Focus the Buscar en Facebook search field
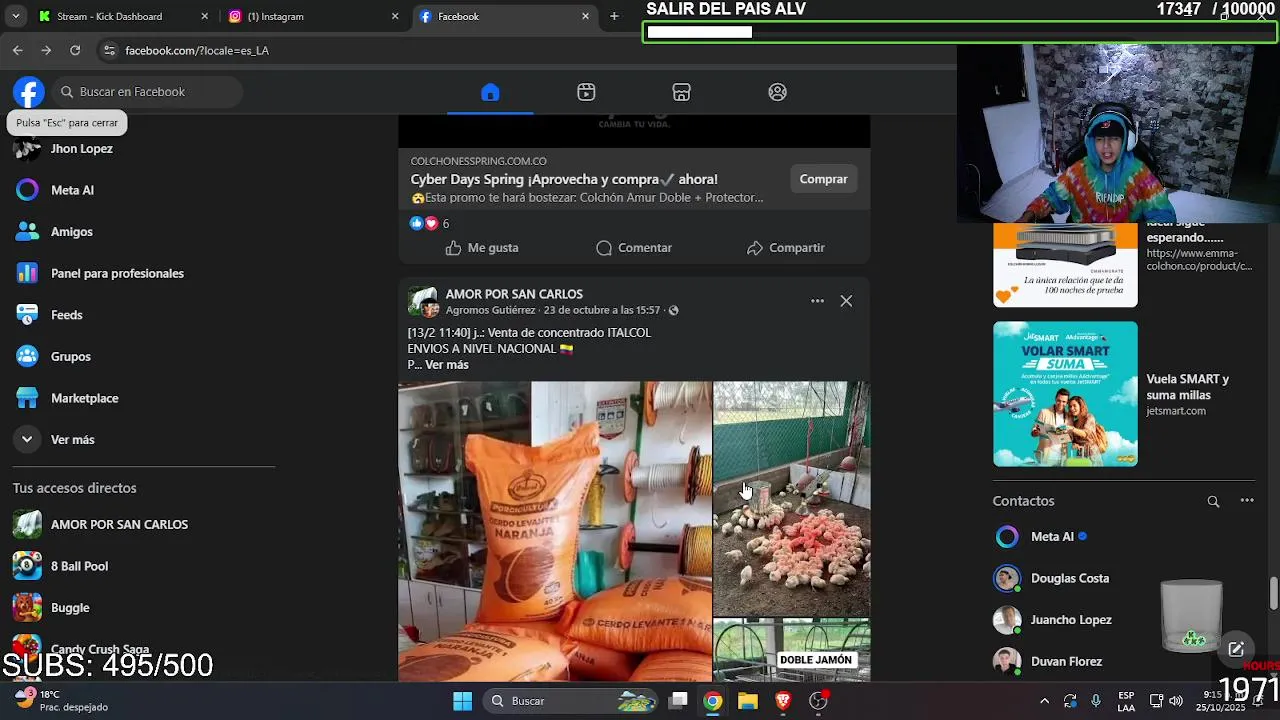The width and height of the screenshot is (1280, 720). [x=148, y=92]
